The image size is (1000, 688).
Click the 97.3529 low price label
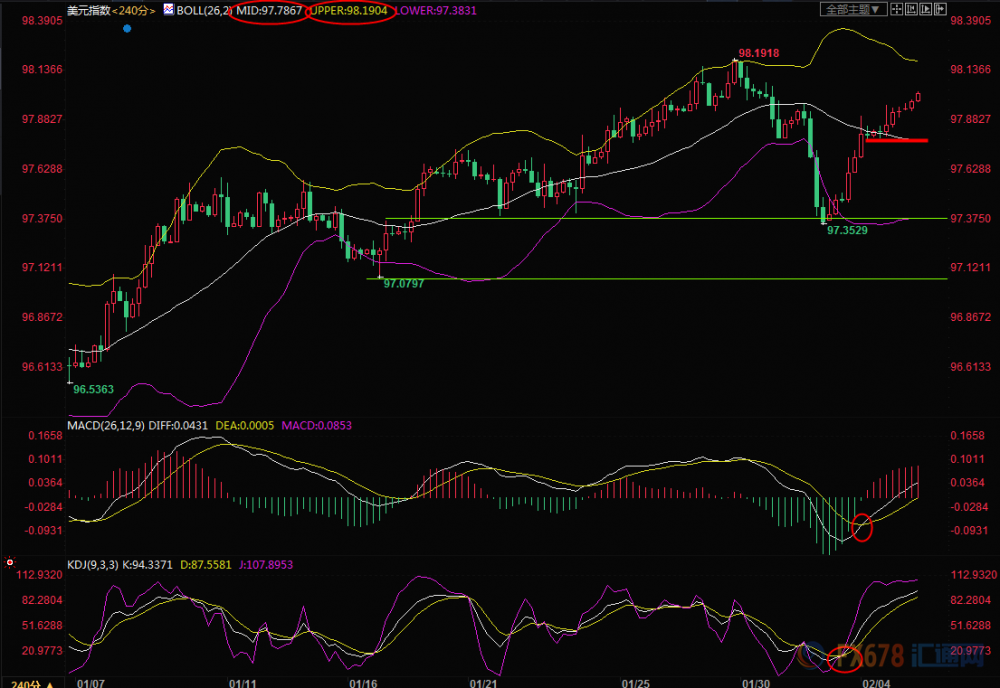(847, 230)
